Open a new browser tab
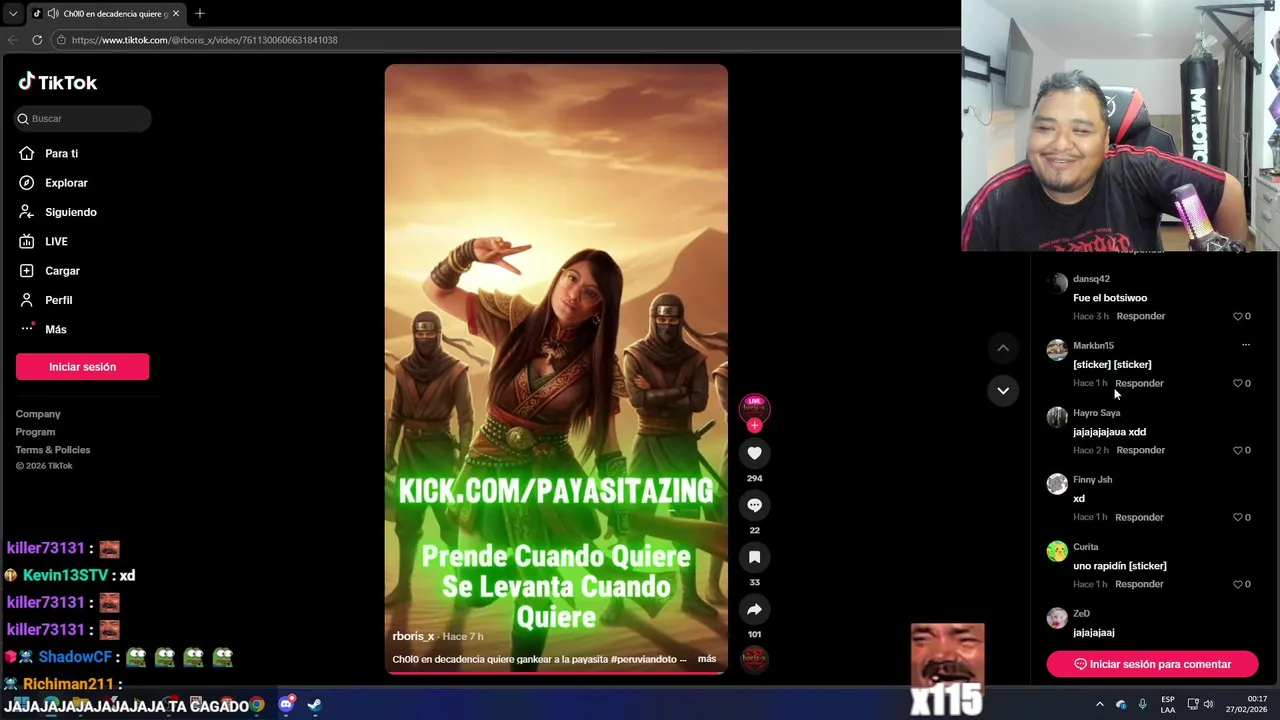 coord(199,13)
